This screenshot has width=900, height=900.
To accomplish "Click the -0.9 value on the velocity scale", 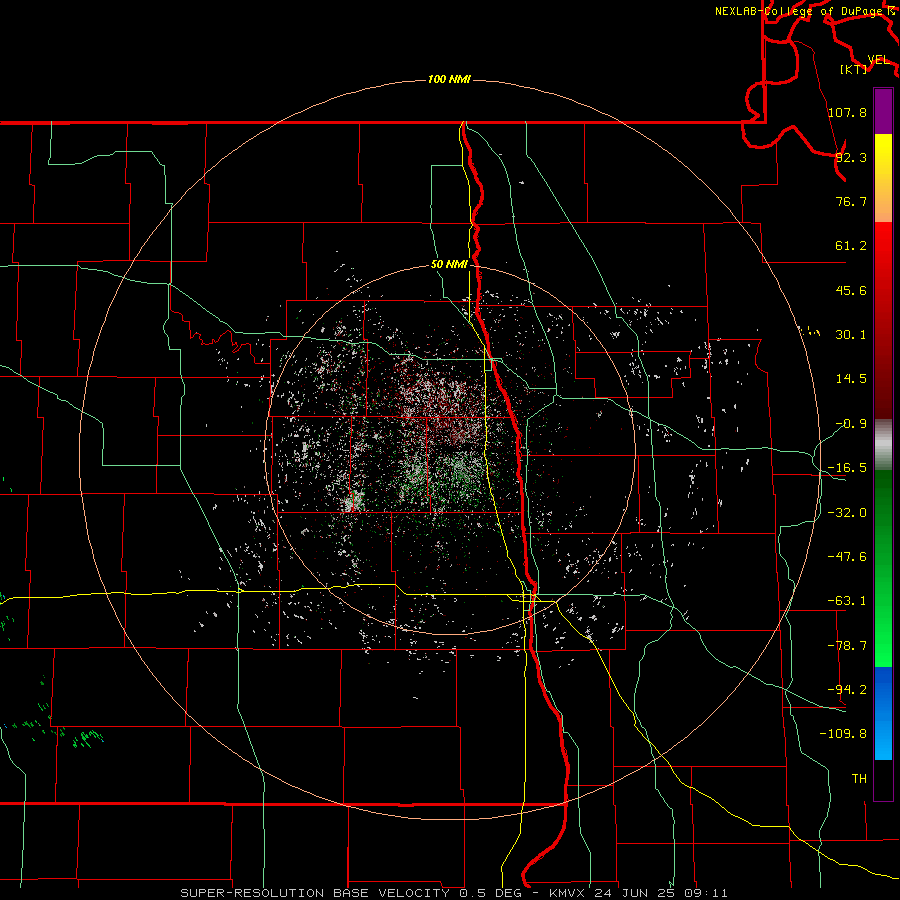I will tap(851, 424).
